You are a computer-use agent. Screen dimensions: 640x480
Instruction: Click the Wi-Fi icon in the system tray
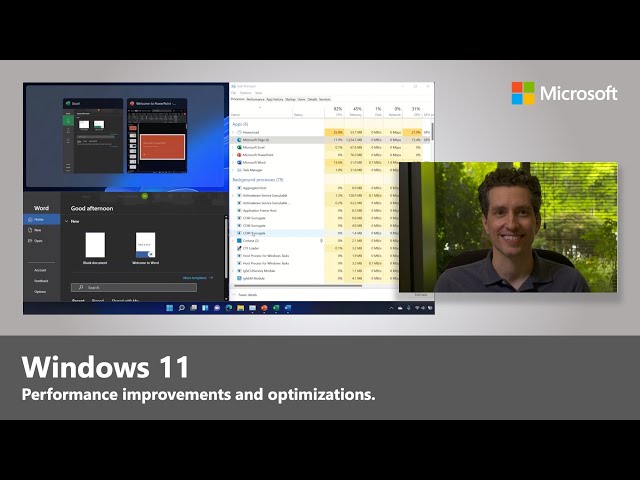417,308
